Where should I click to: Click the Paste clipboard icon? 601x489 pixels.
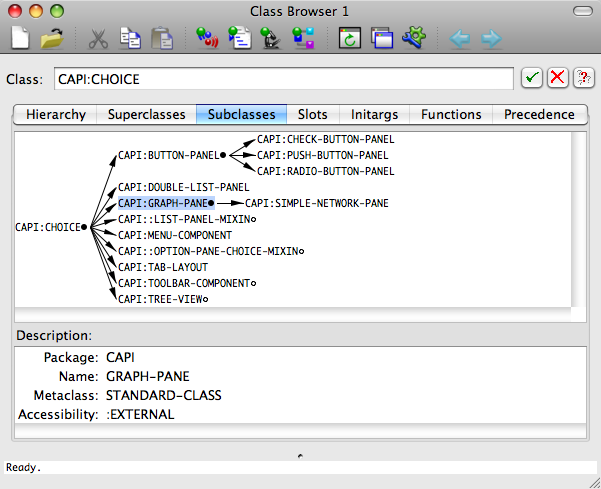[x=162, y=38]
